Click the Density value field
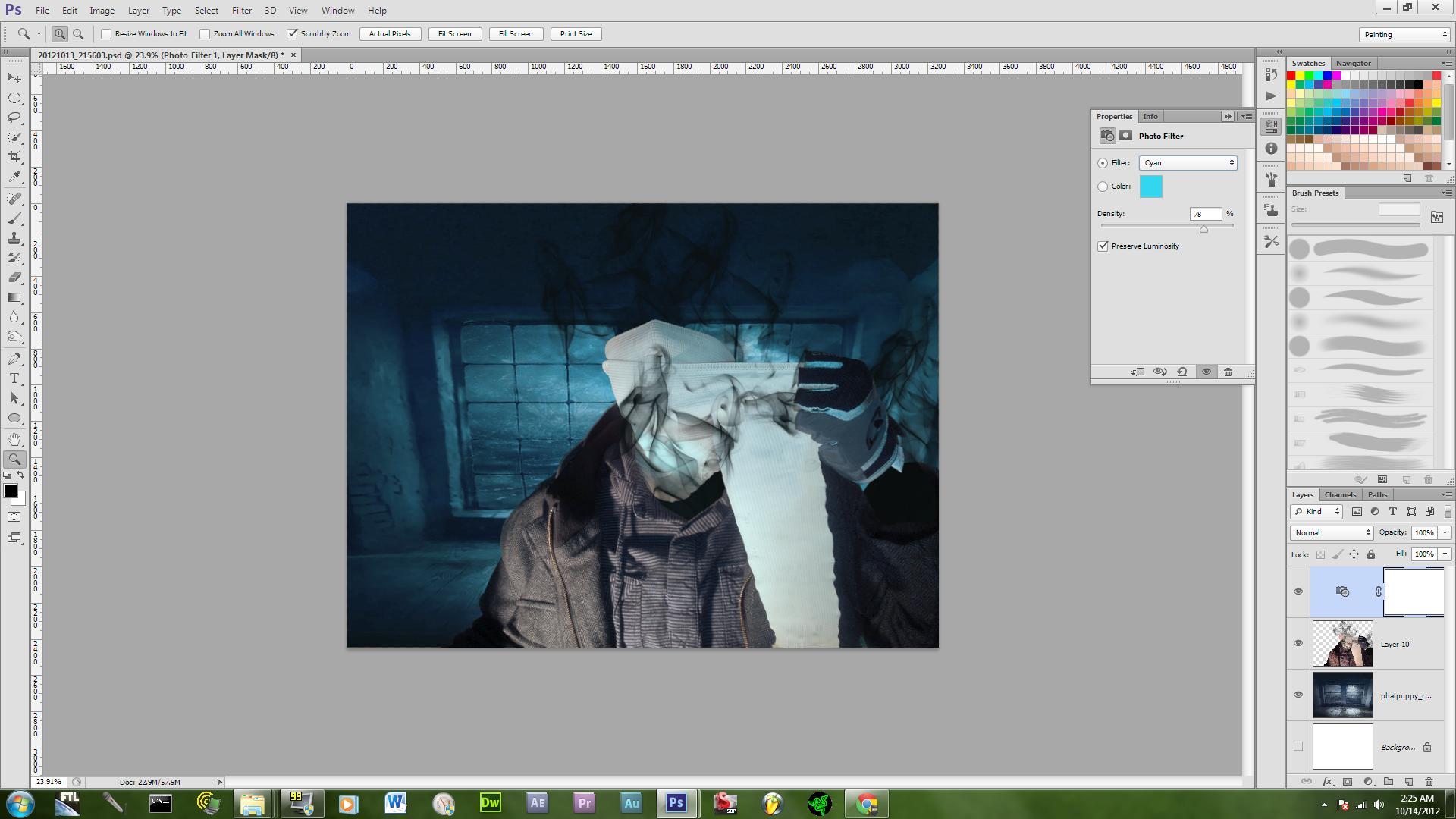1456x819 pixels. tap(1205, 214)
